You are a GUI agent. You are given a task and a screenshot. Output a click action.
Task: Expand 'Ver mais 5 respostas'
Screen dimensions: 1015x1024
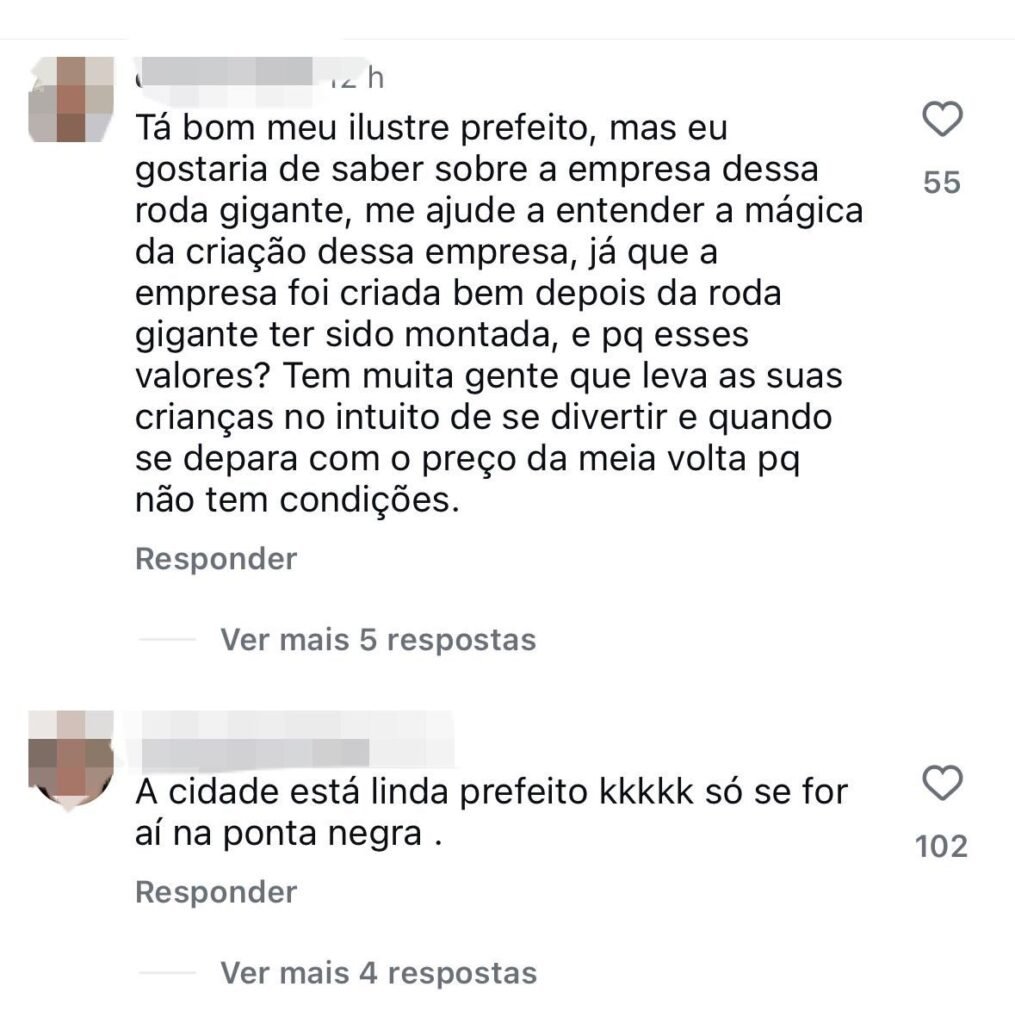tap(378, 639)
